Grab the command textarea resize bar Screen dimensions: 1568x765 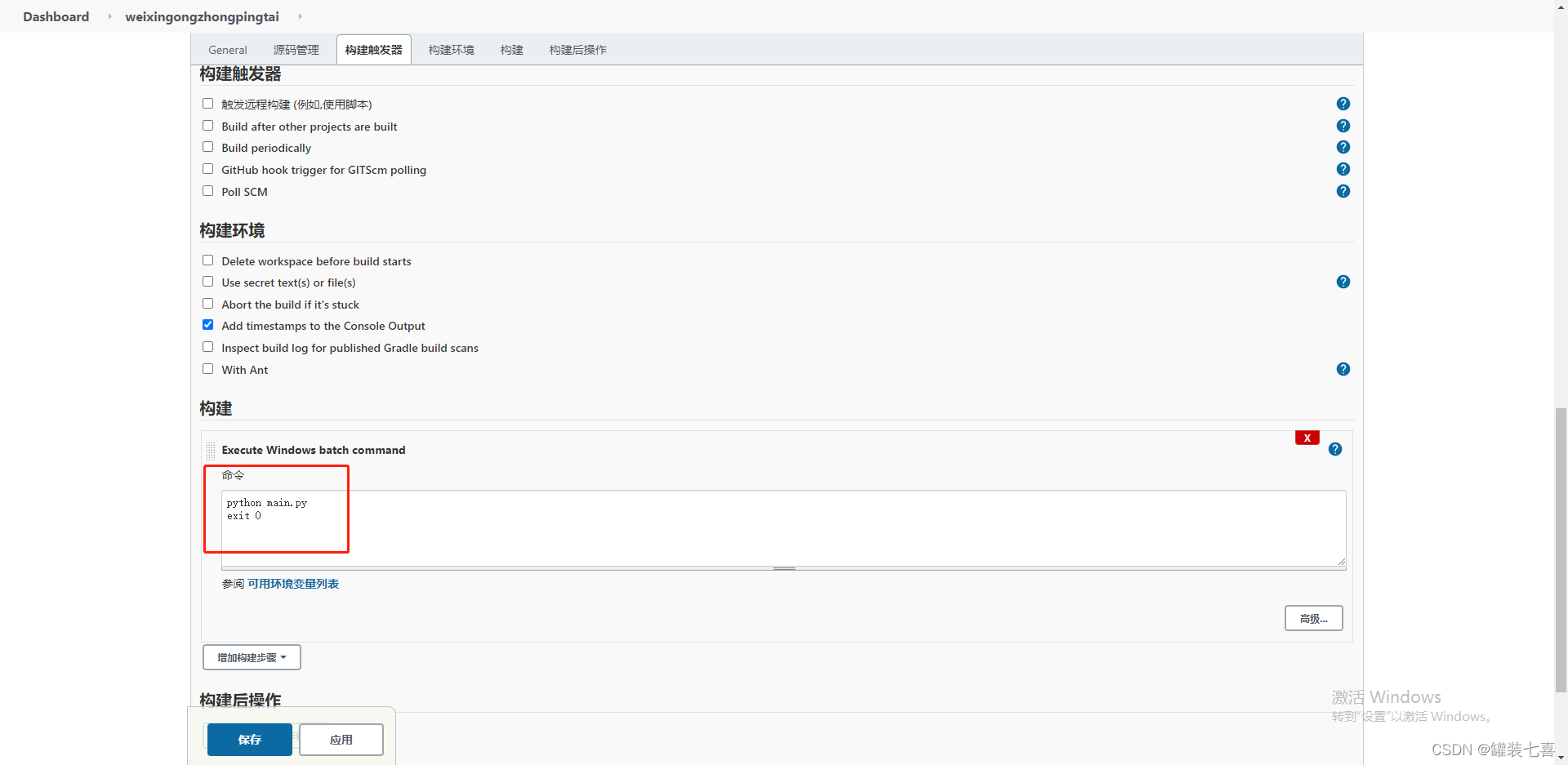coord(783,568)
